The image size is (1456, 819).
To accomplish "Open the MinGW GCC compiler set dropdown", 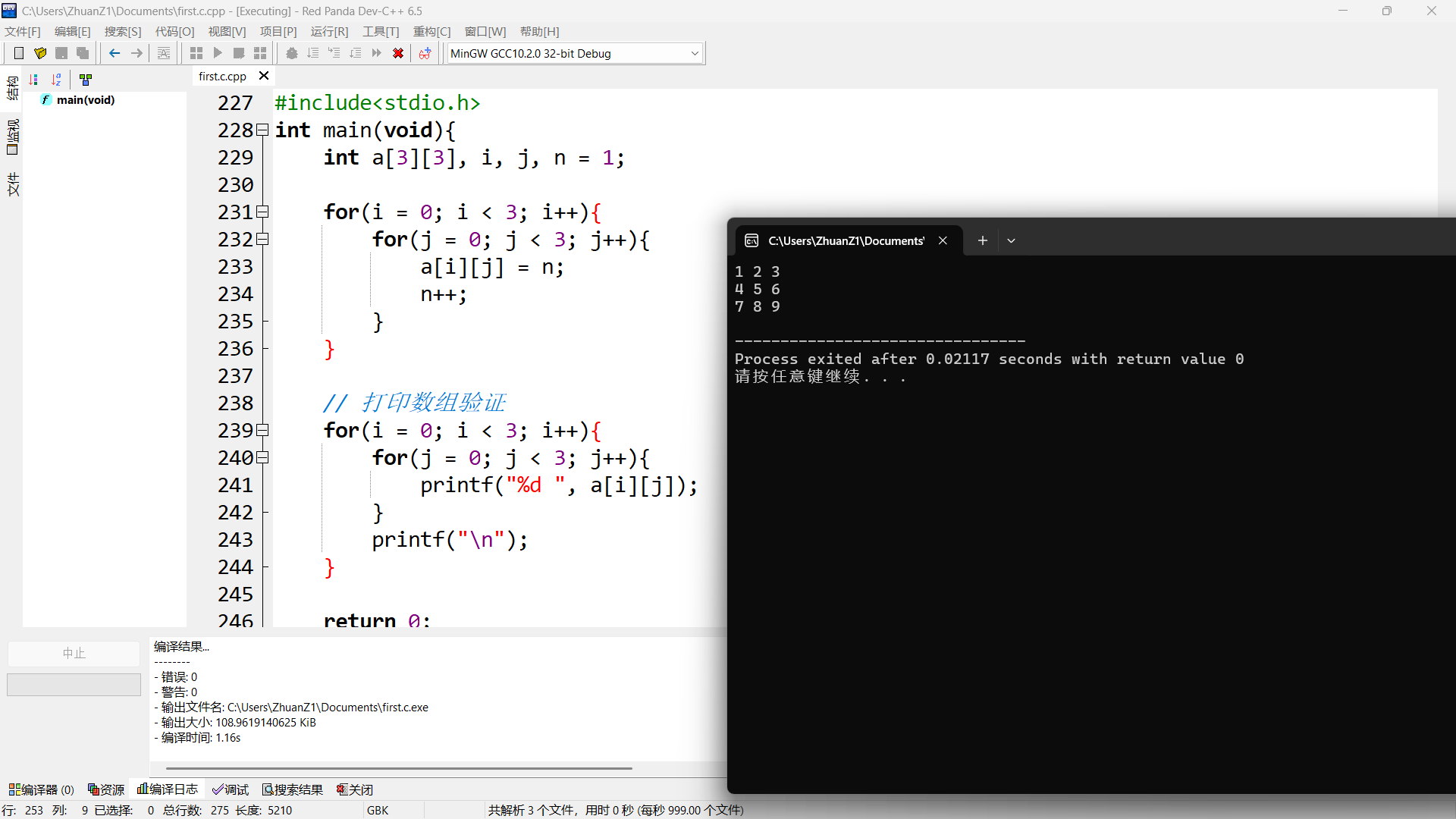I will [x=694, y=53].
